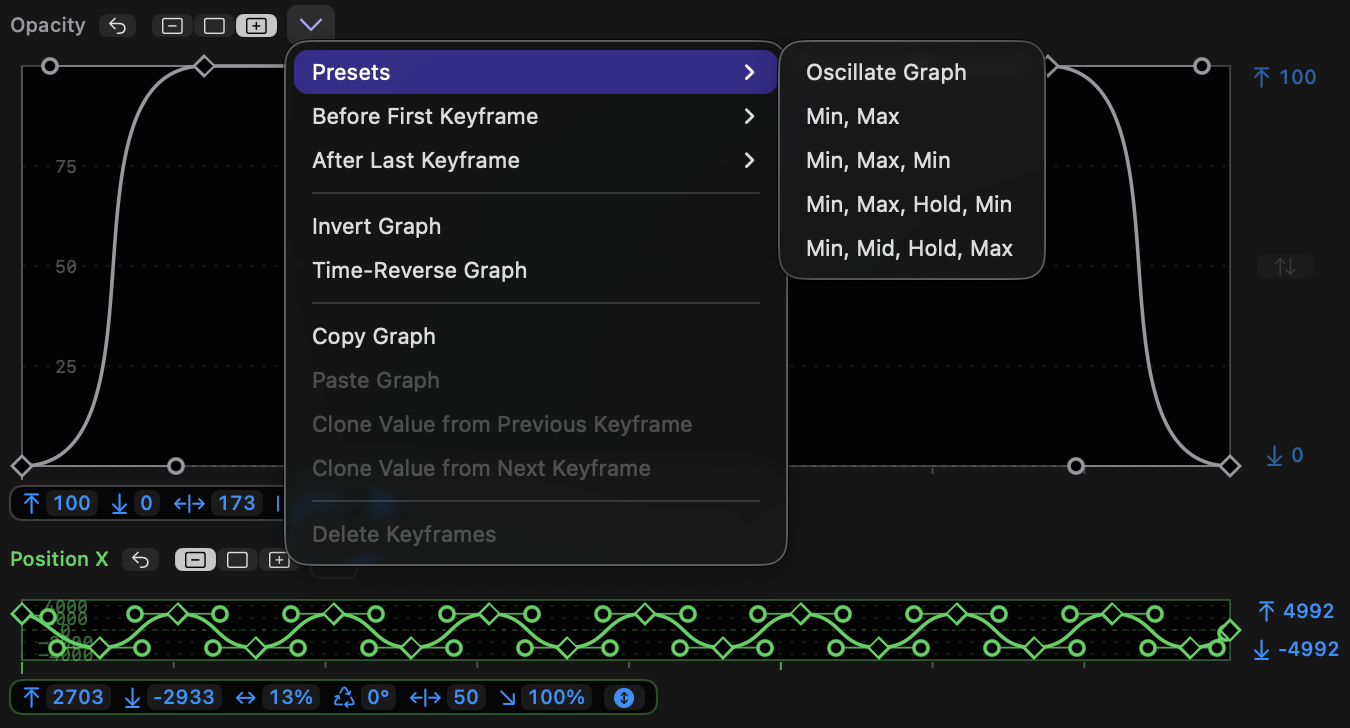Click the Opacity graph reset arrow

[x=117, y=26]
